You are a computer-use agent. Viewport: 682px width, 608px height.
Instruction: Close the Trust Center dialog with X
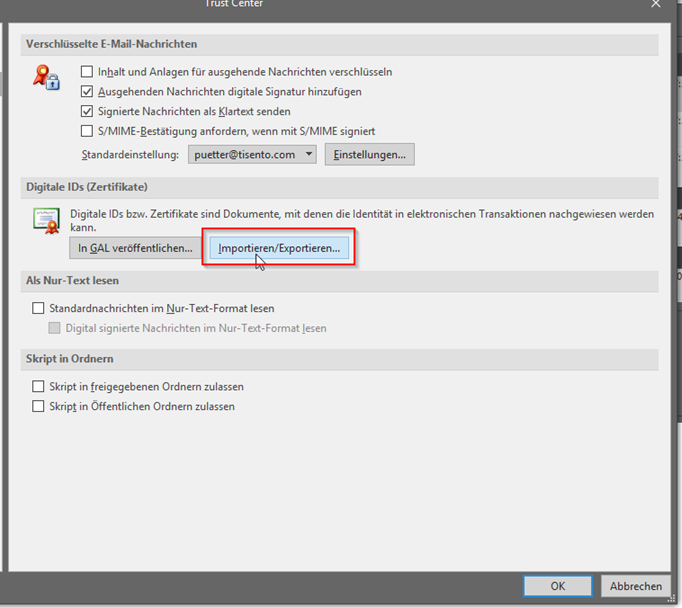(x=656, y=4)
